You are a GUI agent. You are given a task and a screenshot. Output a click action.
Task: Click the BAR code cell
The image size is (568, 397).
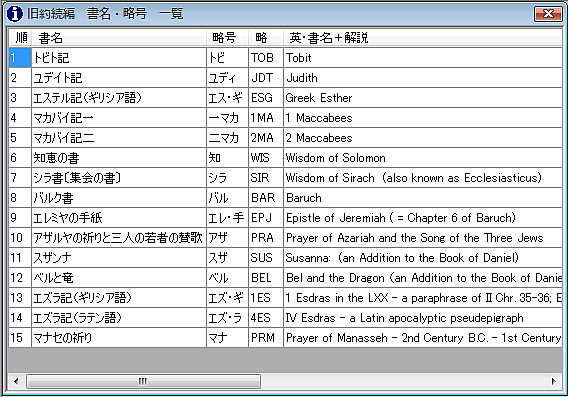tap(266, 198)
